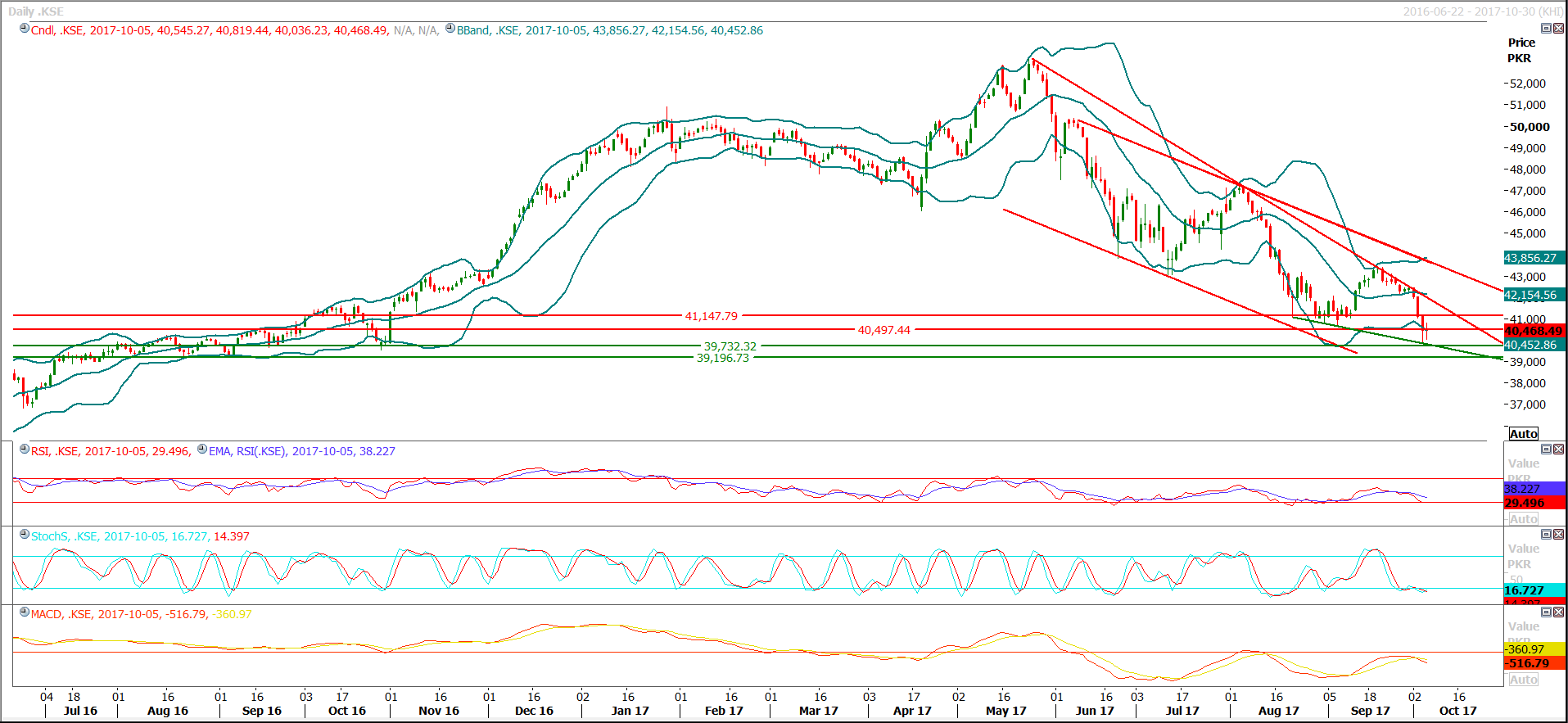Click the Price PKR axis title

(1521, 50)
